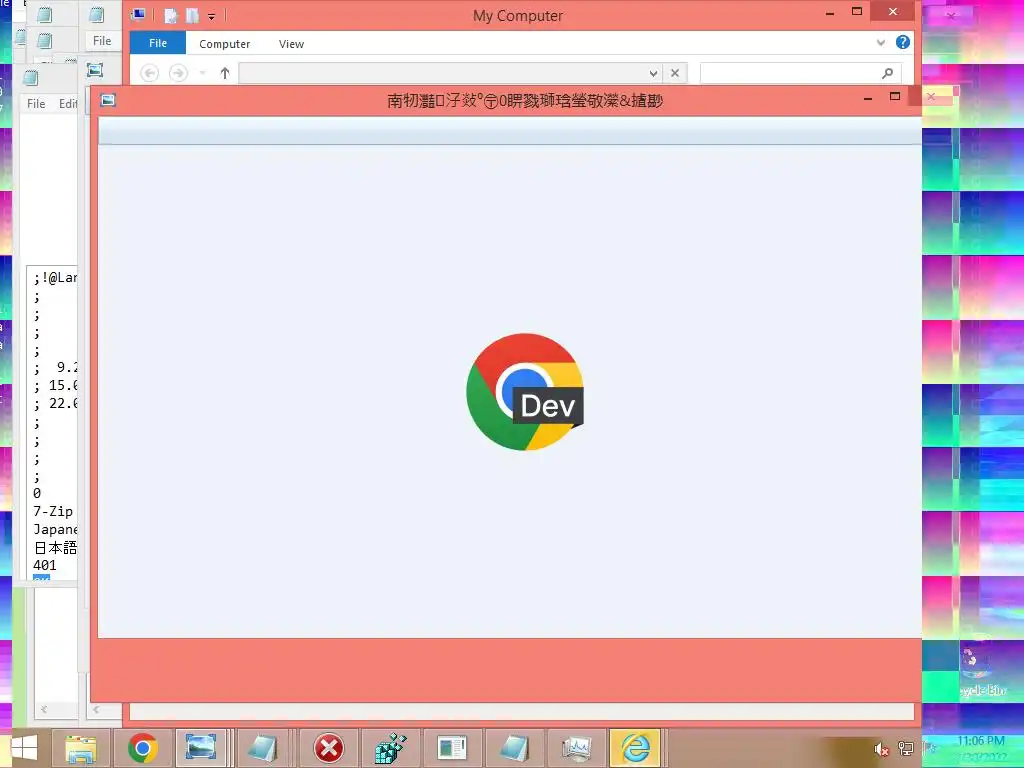Click the computer icon in My Computer's title bar
This screenshot has width=1024, height=768.
(138, 15)
